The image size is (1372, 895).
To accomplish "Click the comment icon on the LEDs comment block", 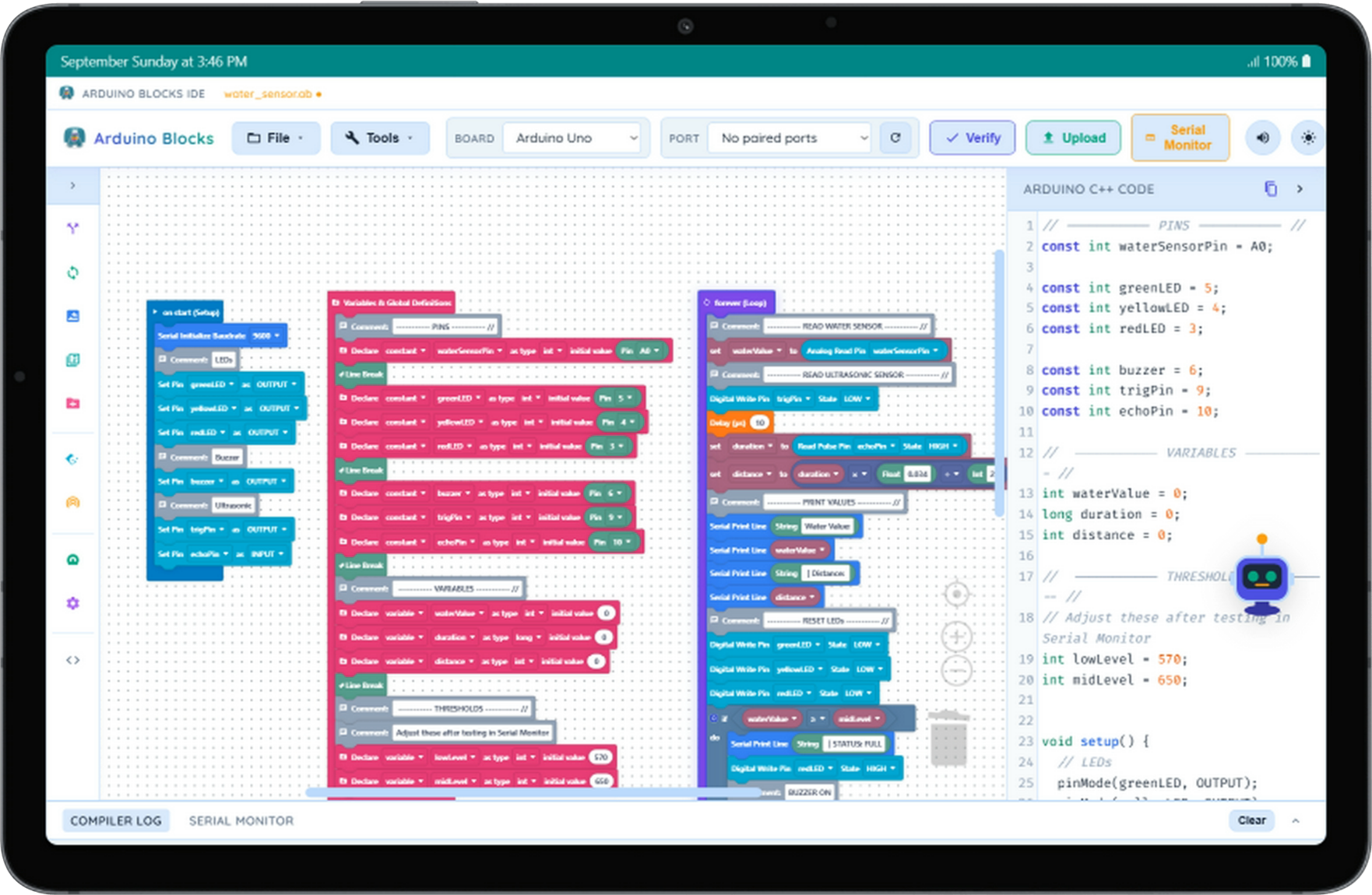I will click(163, 360).
